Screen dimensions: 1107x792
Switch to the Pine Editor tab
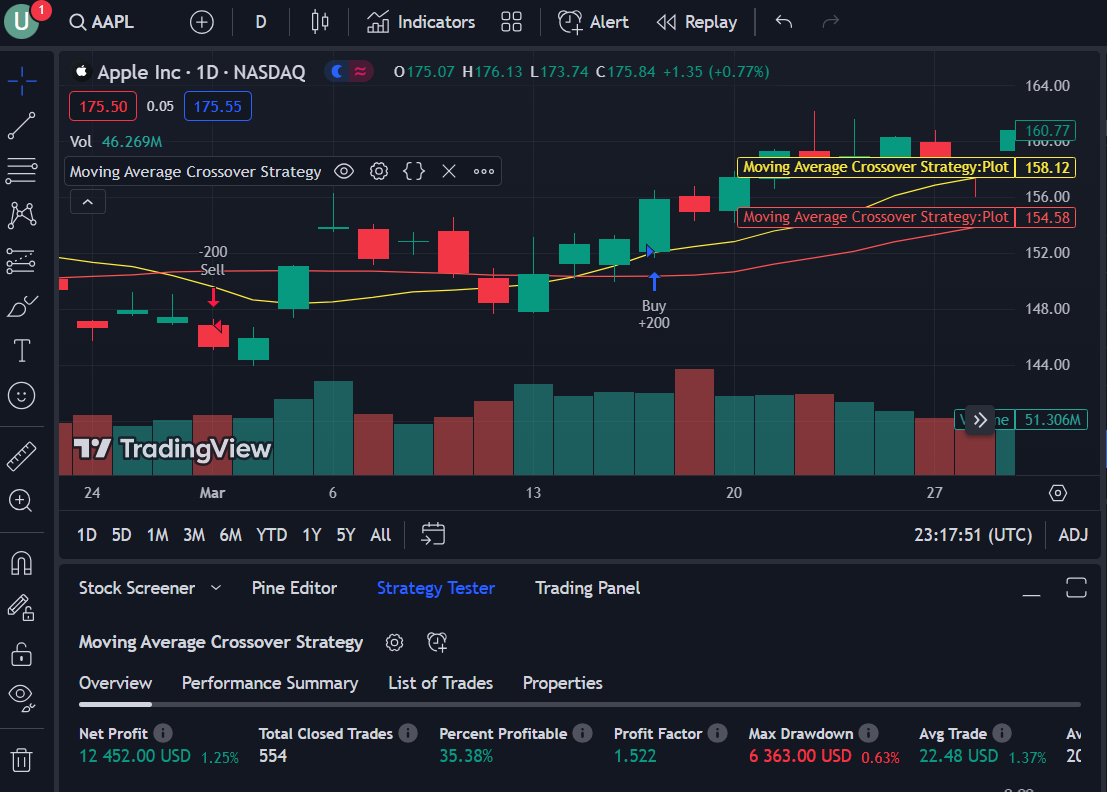[294, 588]
